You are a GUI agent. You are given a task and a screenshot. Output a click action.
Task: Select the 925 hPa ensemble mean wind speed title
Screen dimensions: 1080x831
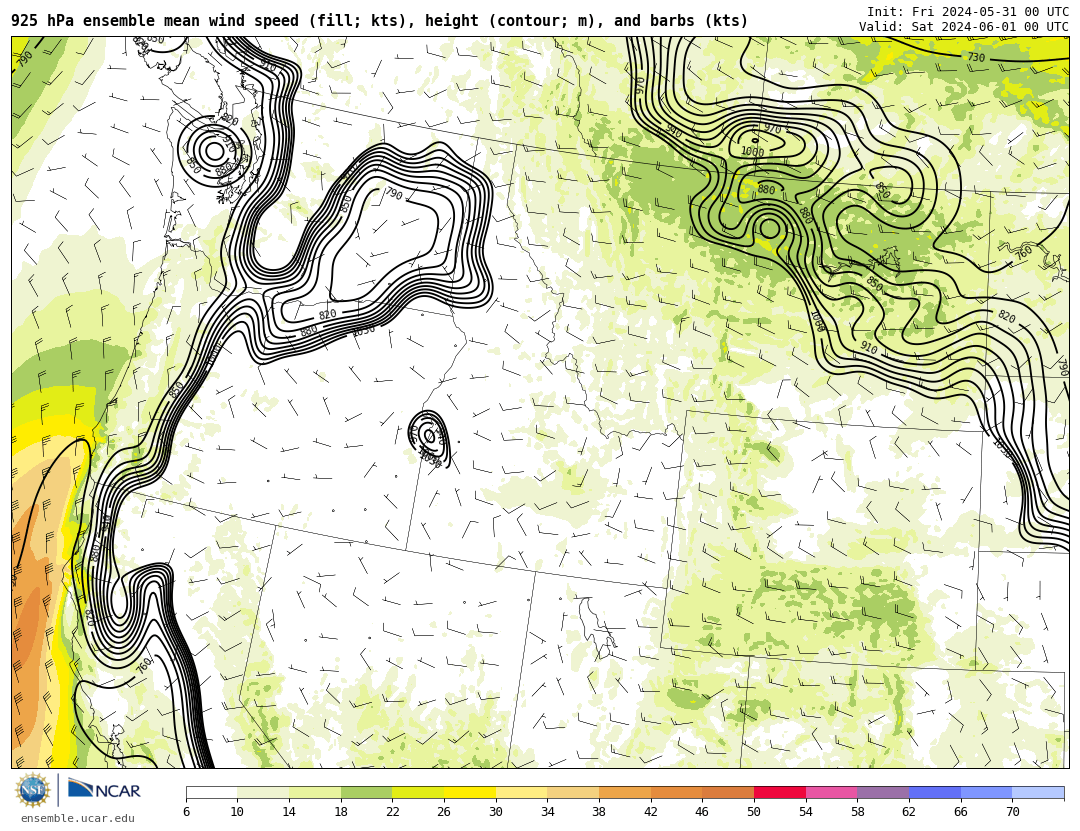tap(380, 21)
